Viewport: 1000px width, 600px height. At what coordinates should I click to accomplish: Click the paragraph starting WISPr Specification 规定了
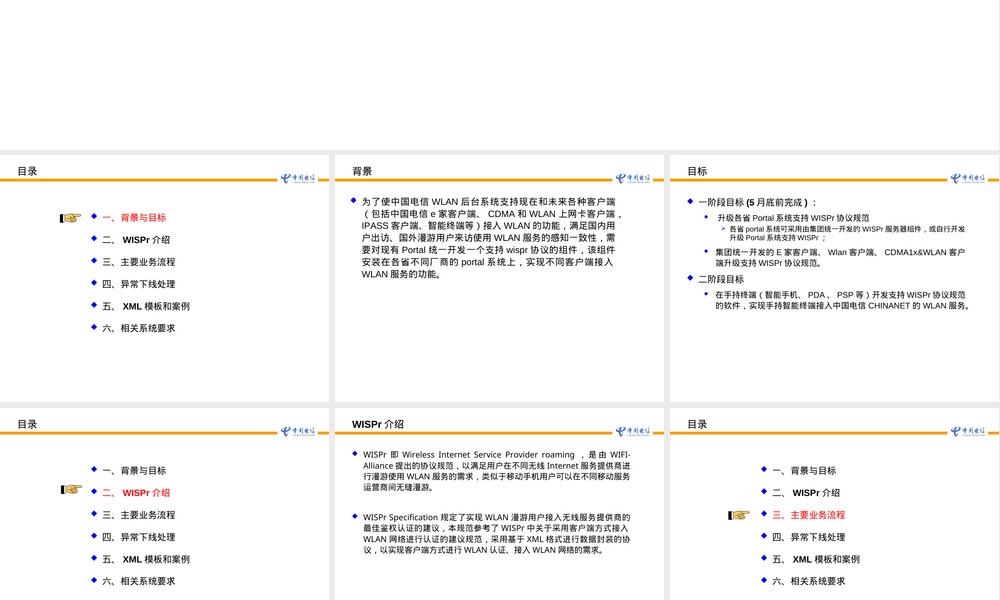(497, 534)
